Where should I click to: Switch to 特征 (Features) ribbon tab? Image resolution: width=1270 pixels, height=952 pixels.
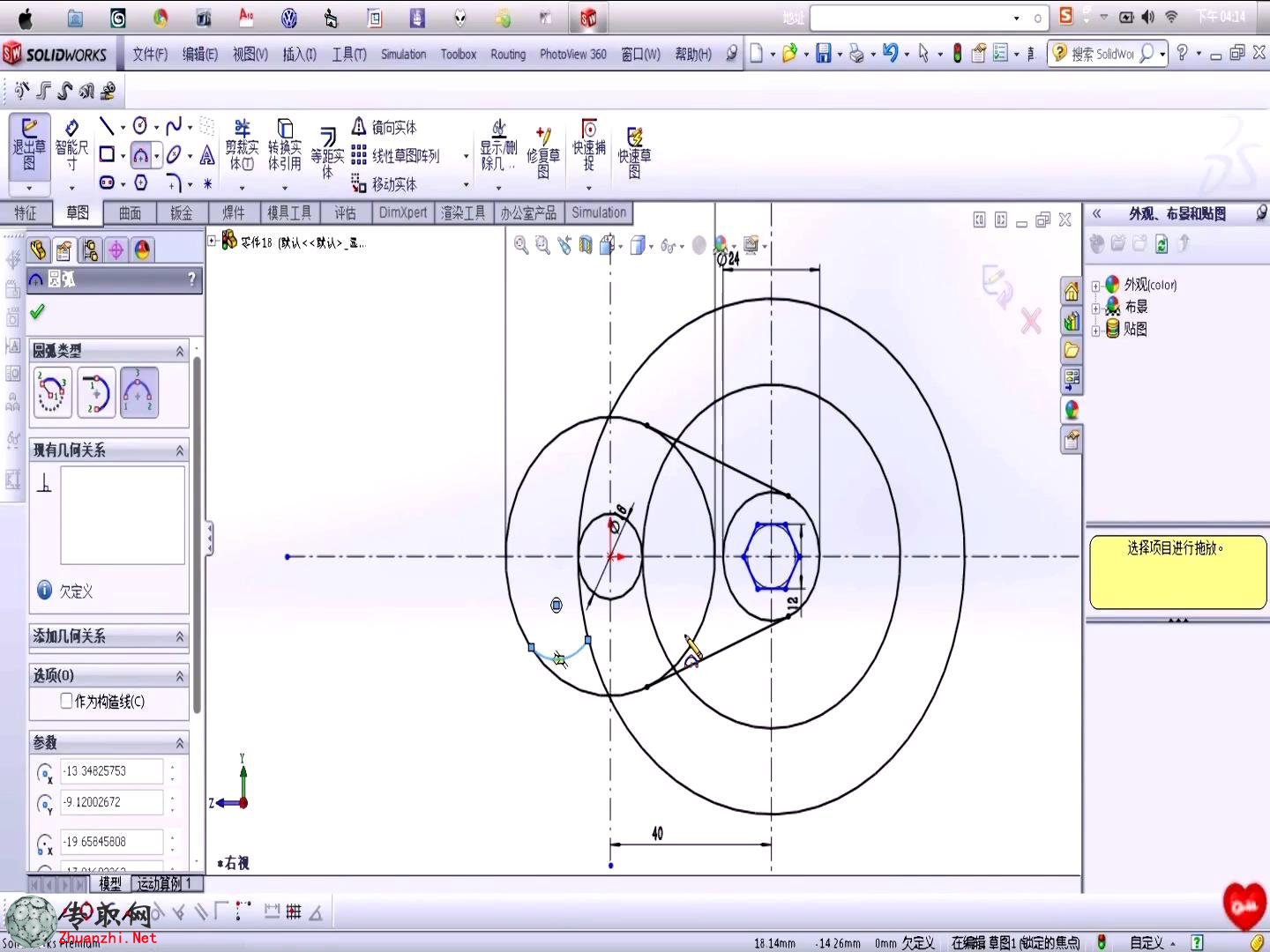pos(26,212)
